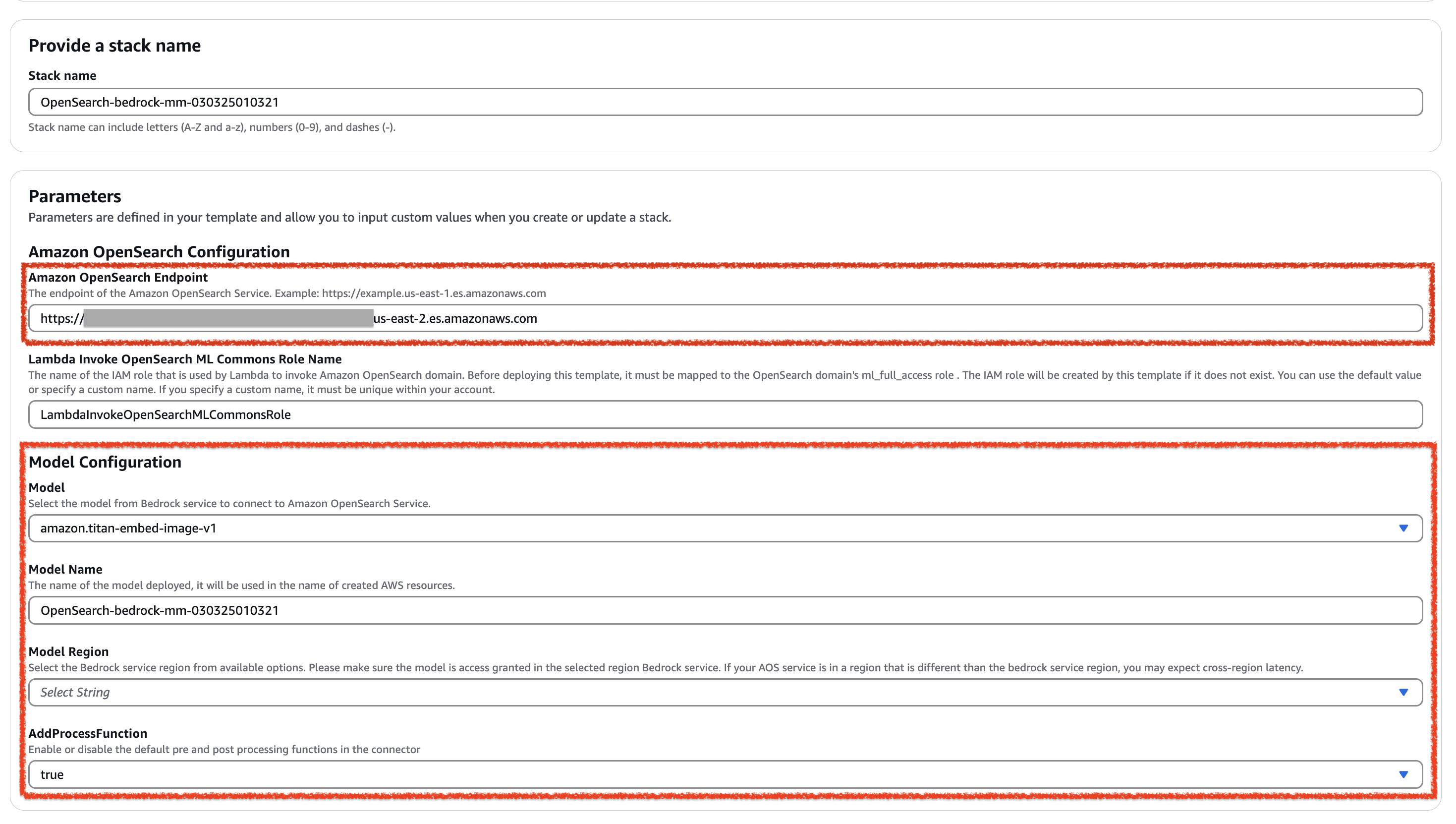1456x824 pixels.
Task: Click the LambdaInvokeOpenSearchMLCommonsRole field
Action: [727, 414]
